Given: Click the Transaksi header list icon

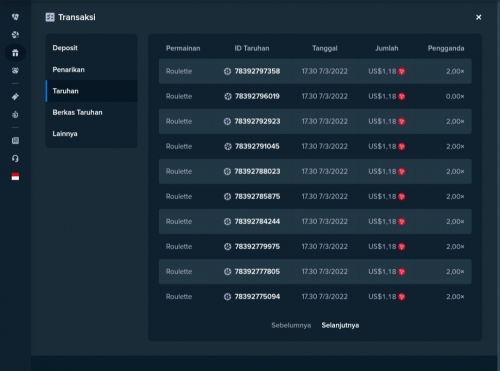Looking at the screenshot, I should [50, 17].
